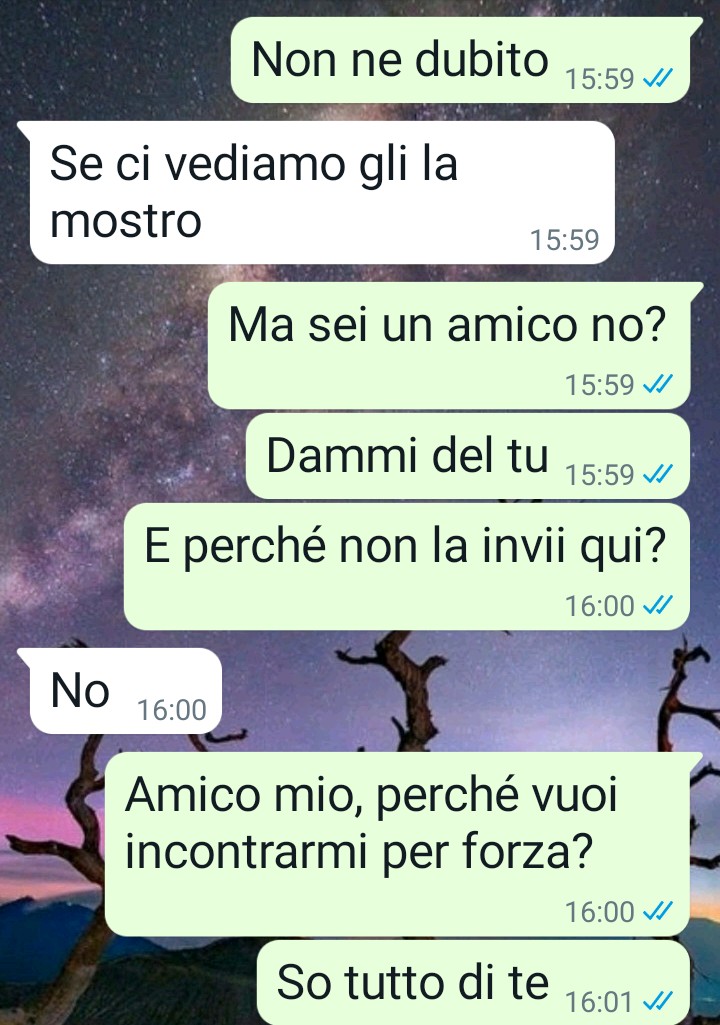Tap the "Ma sei un amico no?" bubble

click(x=450, y=346)
